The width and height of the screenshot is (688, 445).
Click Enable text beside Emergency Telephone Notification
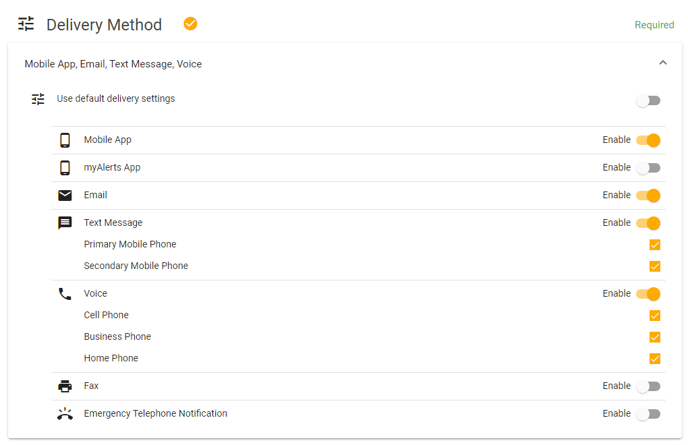(616, 413)
